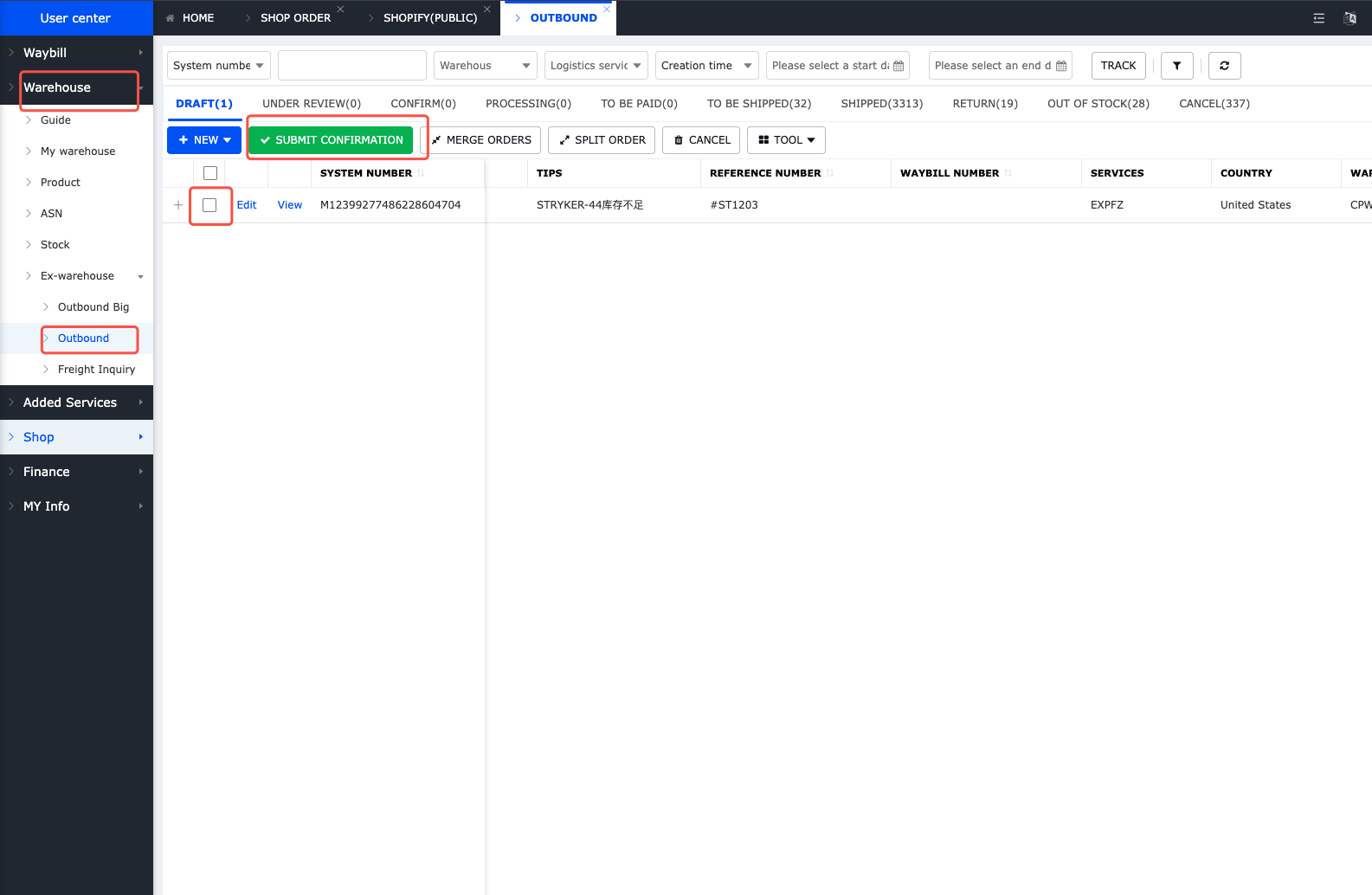
Task: Close the SHOPIFY(PUBLIC) tab
Action: click(486, 9)
